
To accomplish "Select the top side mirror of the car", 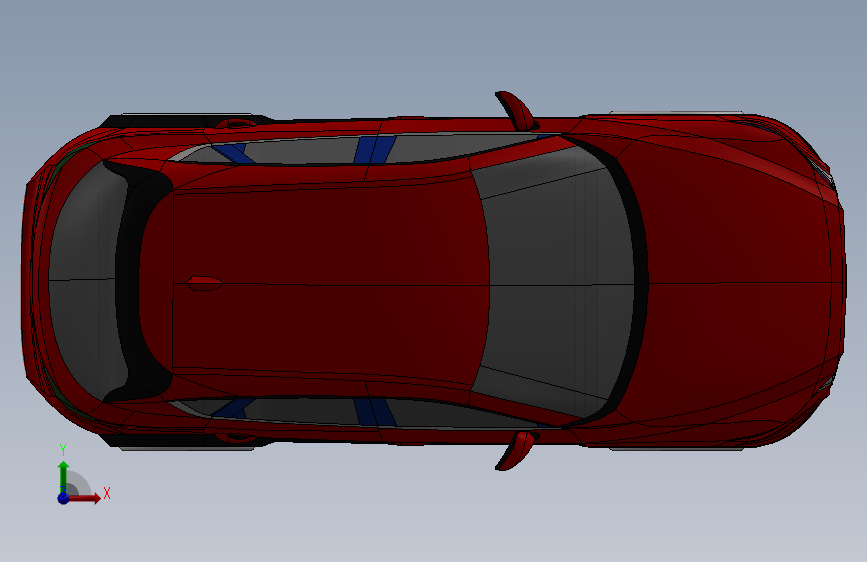I will coord(517,110).
